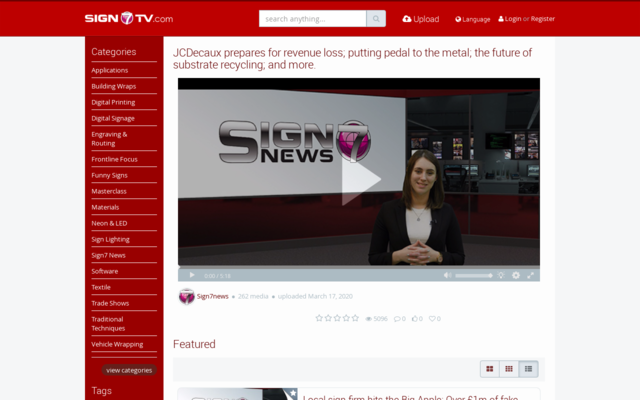
Task: Open the Materials category
Action: (x=105, y=207)
